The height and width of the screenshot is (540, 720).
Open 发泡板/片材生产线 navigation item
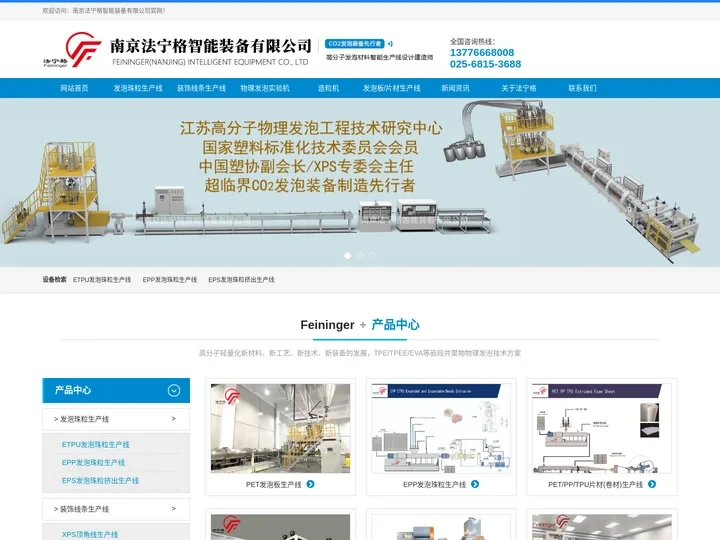tap(392, 88)
